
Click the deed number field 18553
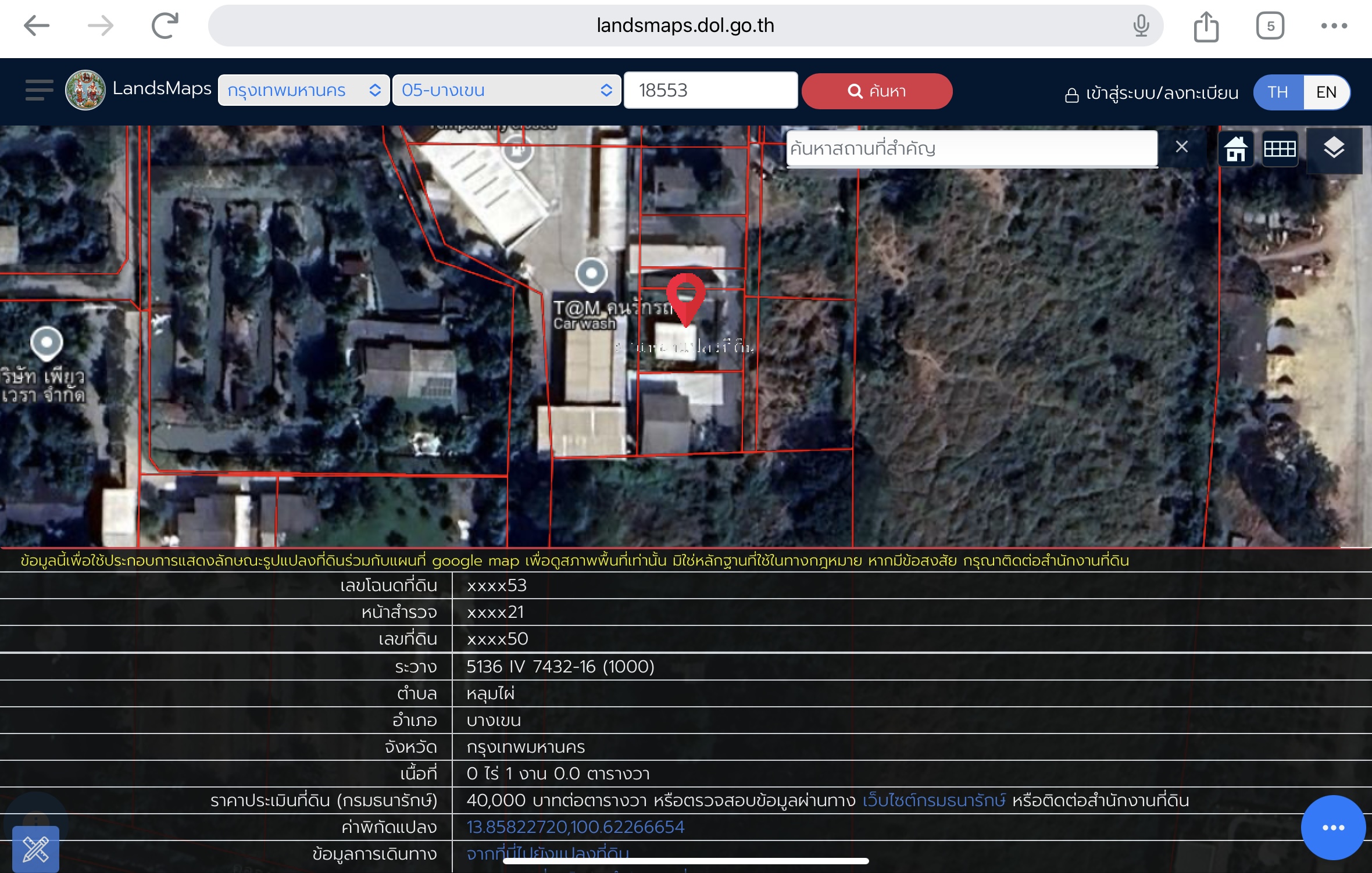(710, 91)
